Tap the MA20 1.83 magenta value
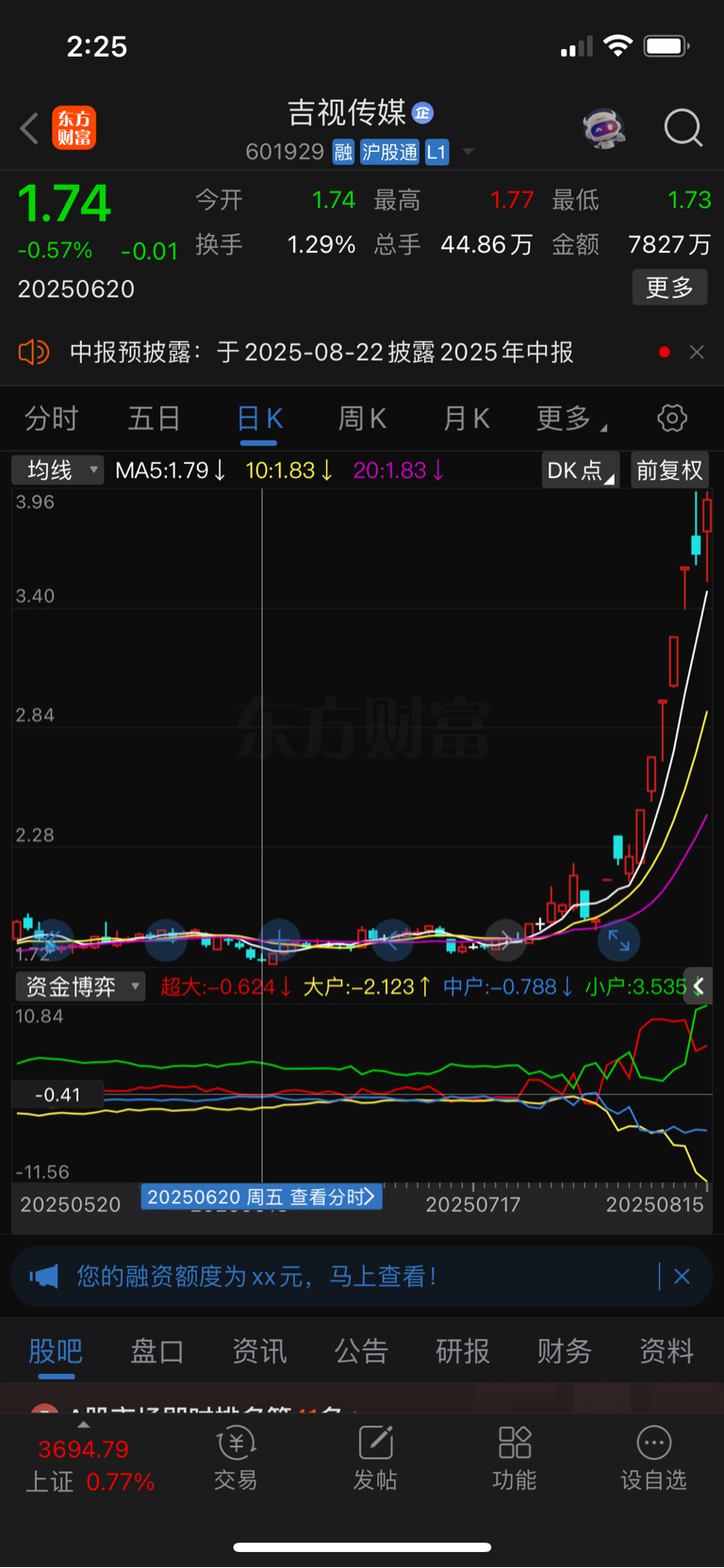The height and width of the screenshot is (1568, 724). point(398,470)
